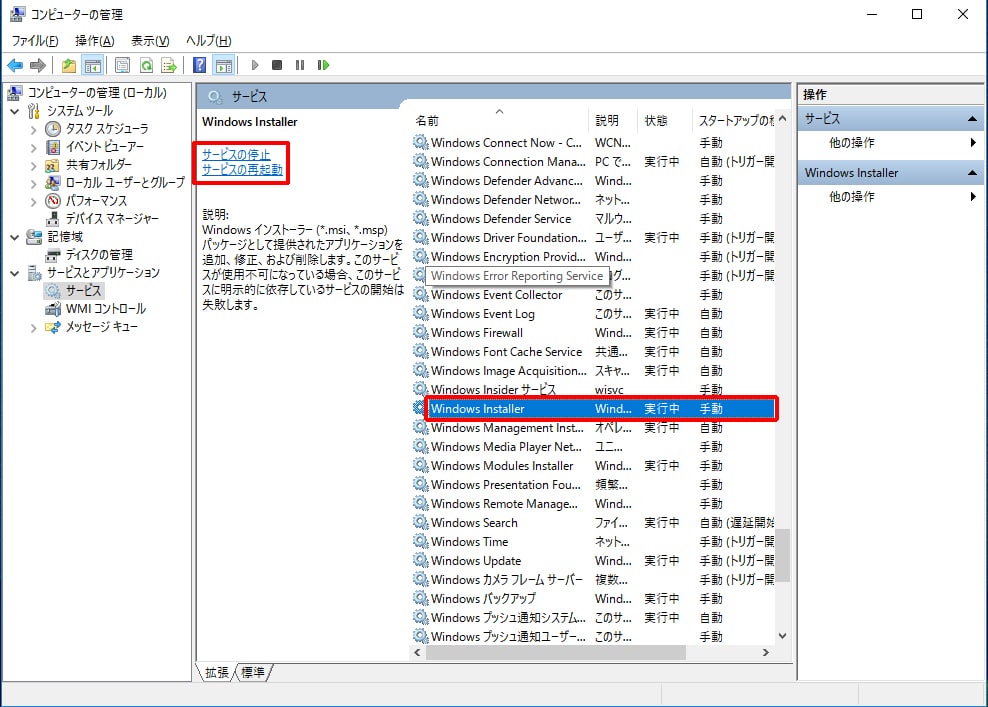The image size is (988, 707).
Task: Collapse the 記憶域 tree node
Action: [14, 238]
